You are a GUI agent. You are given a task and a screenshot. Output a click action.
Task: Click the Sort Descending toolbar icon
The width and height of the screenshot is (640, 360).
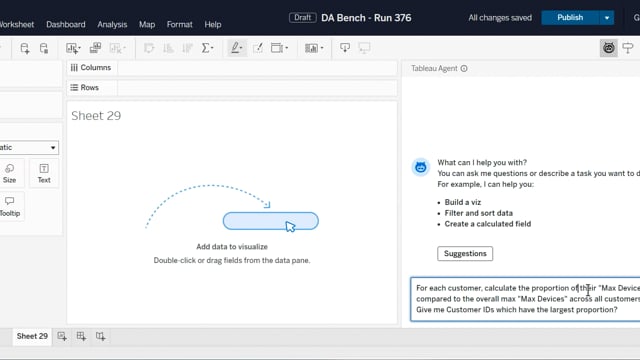(187, 48)
